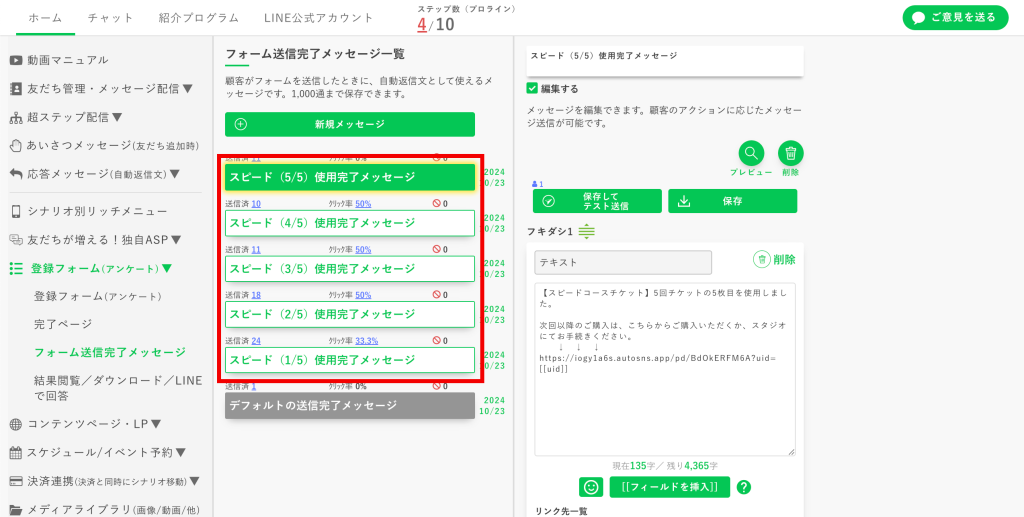
Task: Click the message title field スピード（5/5）
Action: coord(665,61)
